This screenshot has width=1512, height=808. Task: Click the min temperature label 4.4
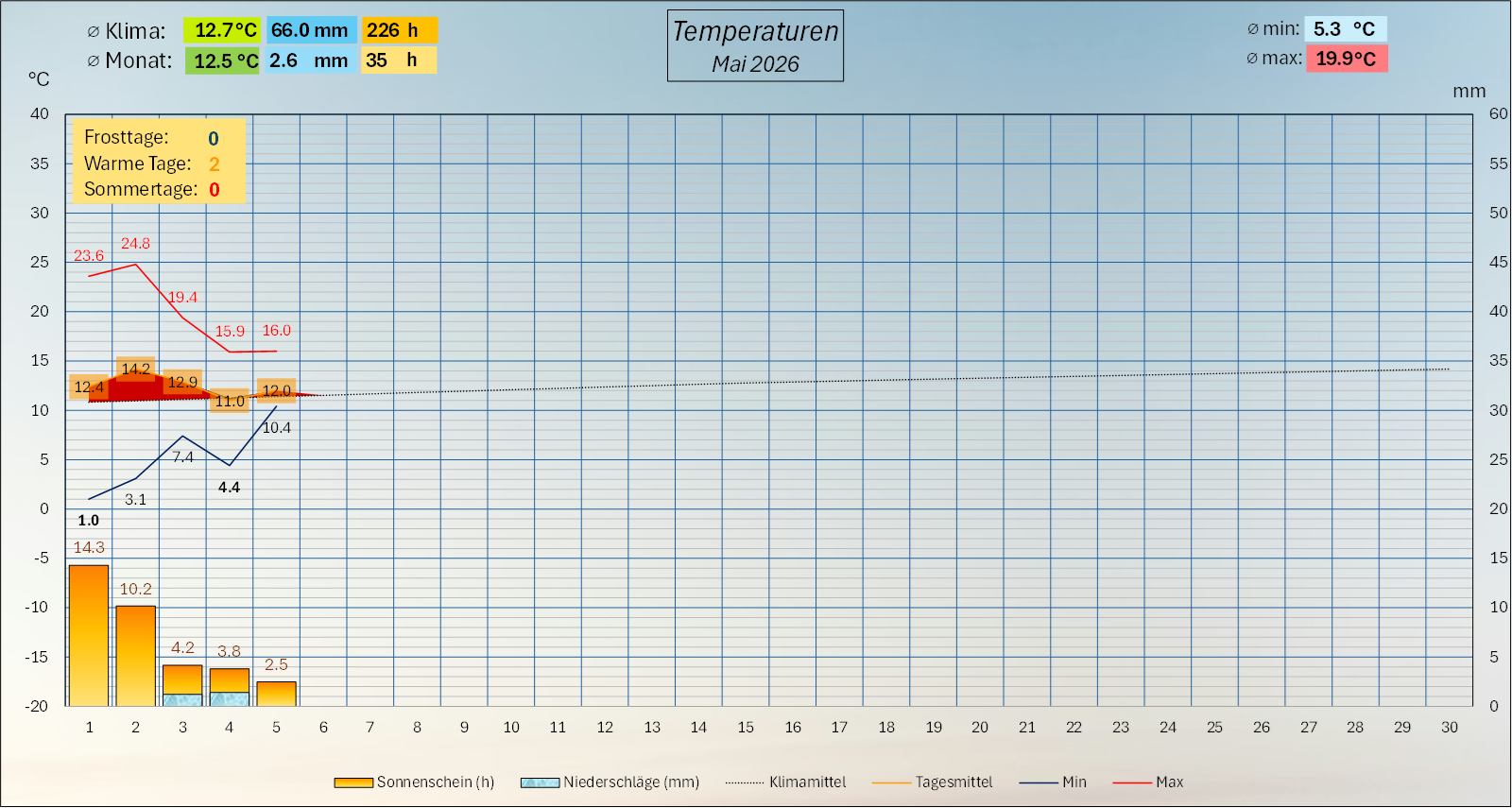(230, 488)
